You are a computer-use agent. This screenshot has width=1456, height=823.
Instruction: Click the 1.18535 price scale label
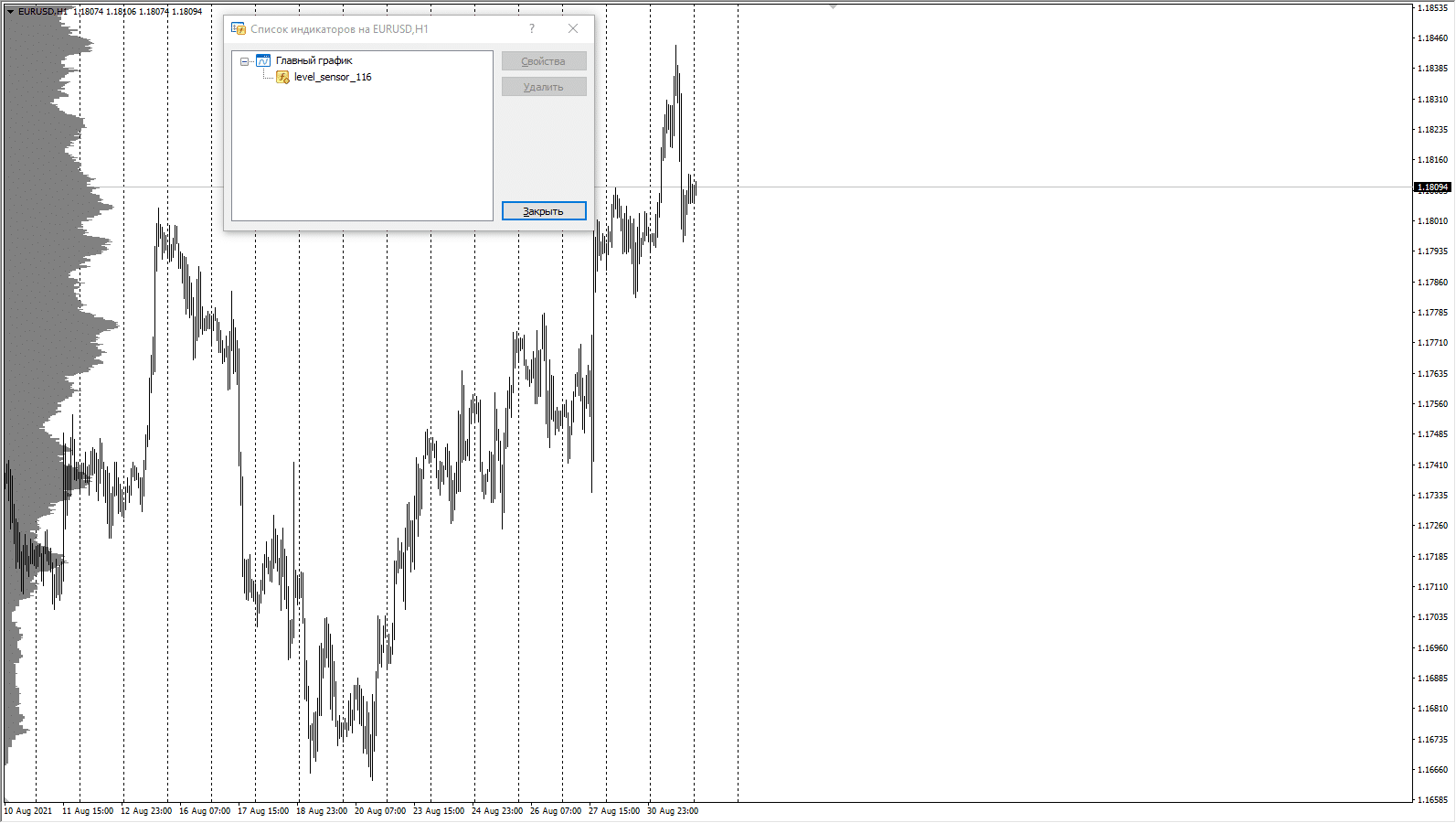pos(1432,8)
